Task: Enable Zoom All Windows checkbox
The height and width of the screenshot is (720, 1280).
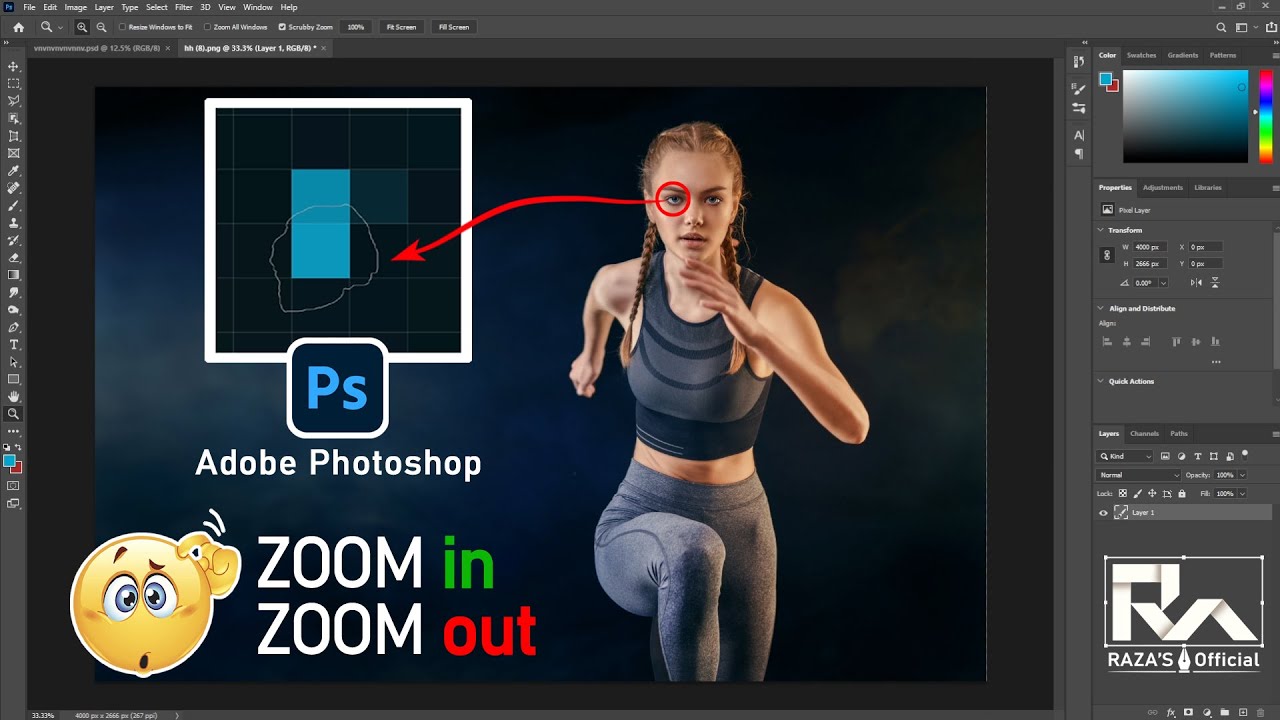Action: click(207, 27)
